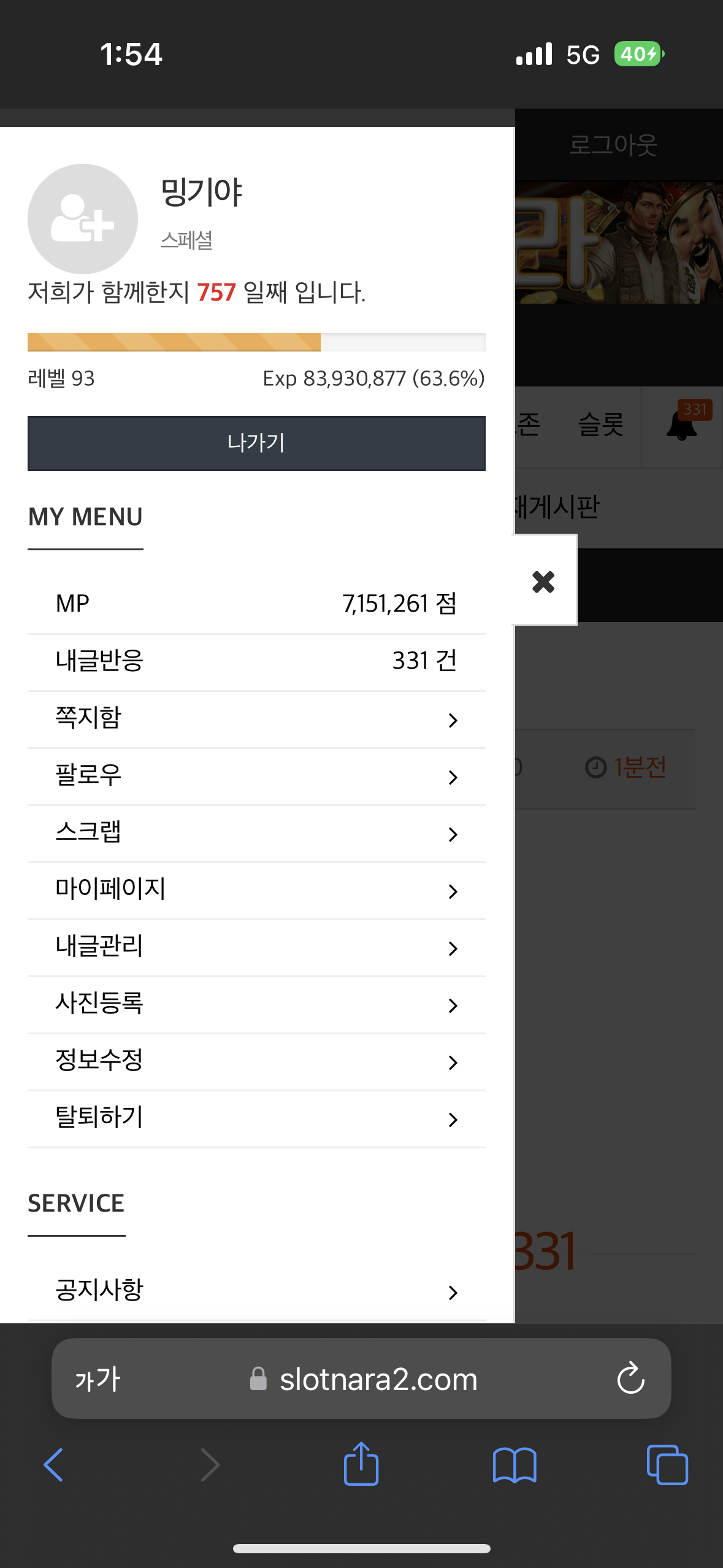Open the notification bell with 331 badge
The height and width of the screenshot is (1568, 723).
682,425
